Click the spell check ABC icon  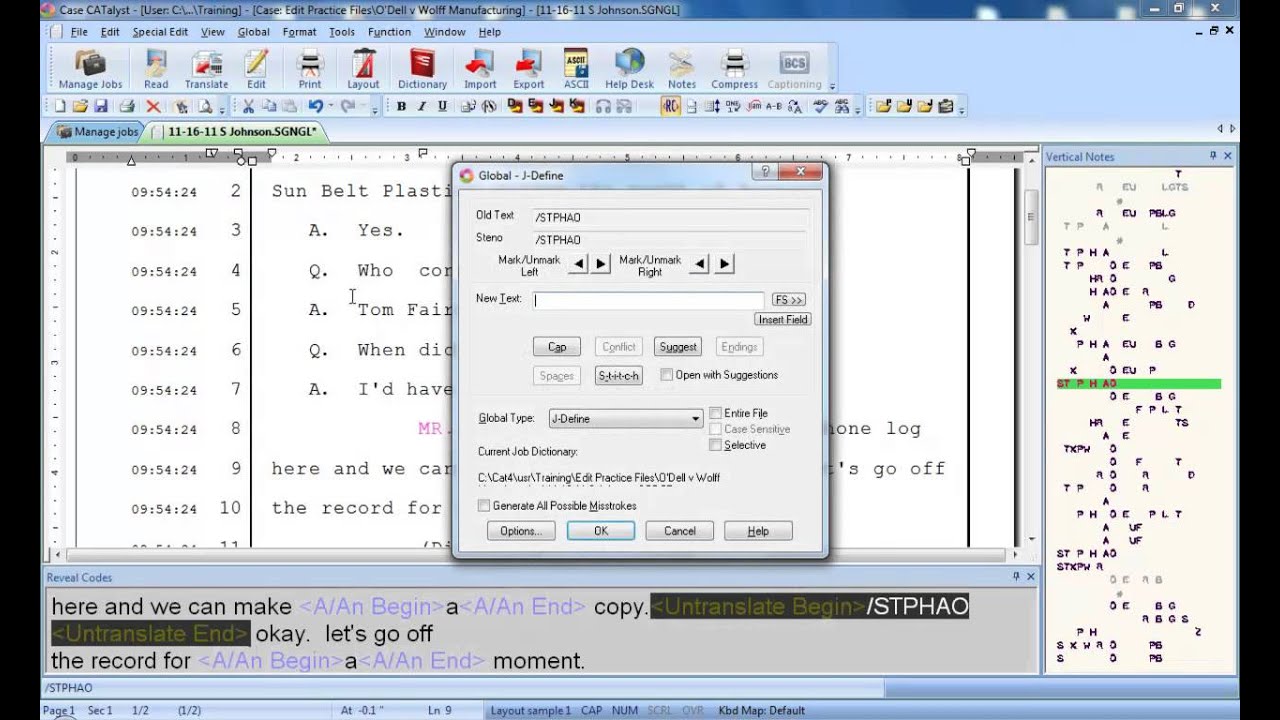[x=820, y=106]
